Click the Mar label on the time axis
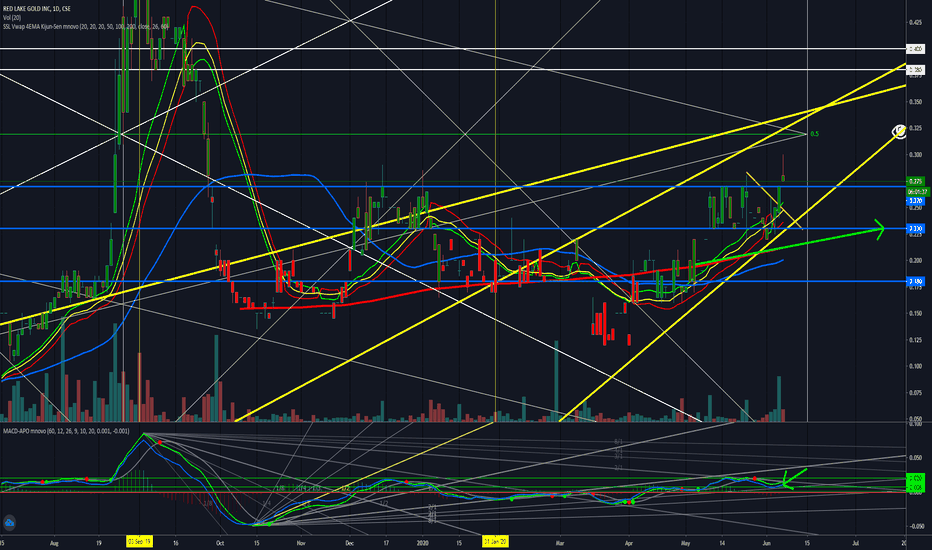Image resolution: width=932 pixels, height=550 pixels. click(x=559, y=543)
